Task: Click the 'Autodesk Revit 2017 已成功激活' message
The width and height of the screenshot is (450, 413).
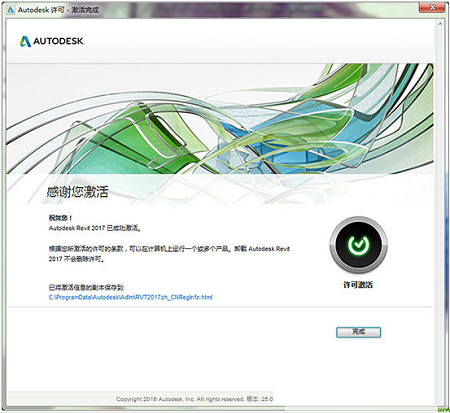Action: point(95,228)
